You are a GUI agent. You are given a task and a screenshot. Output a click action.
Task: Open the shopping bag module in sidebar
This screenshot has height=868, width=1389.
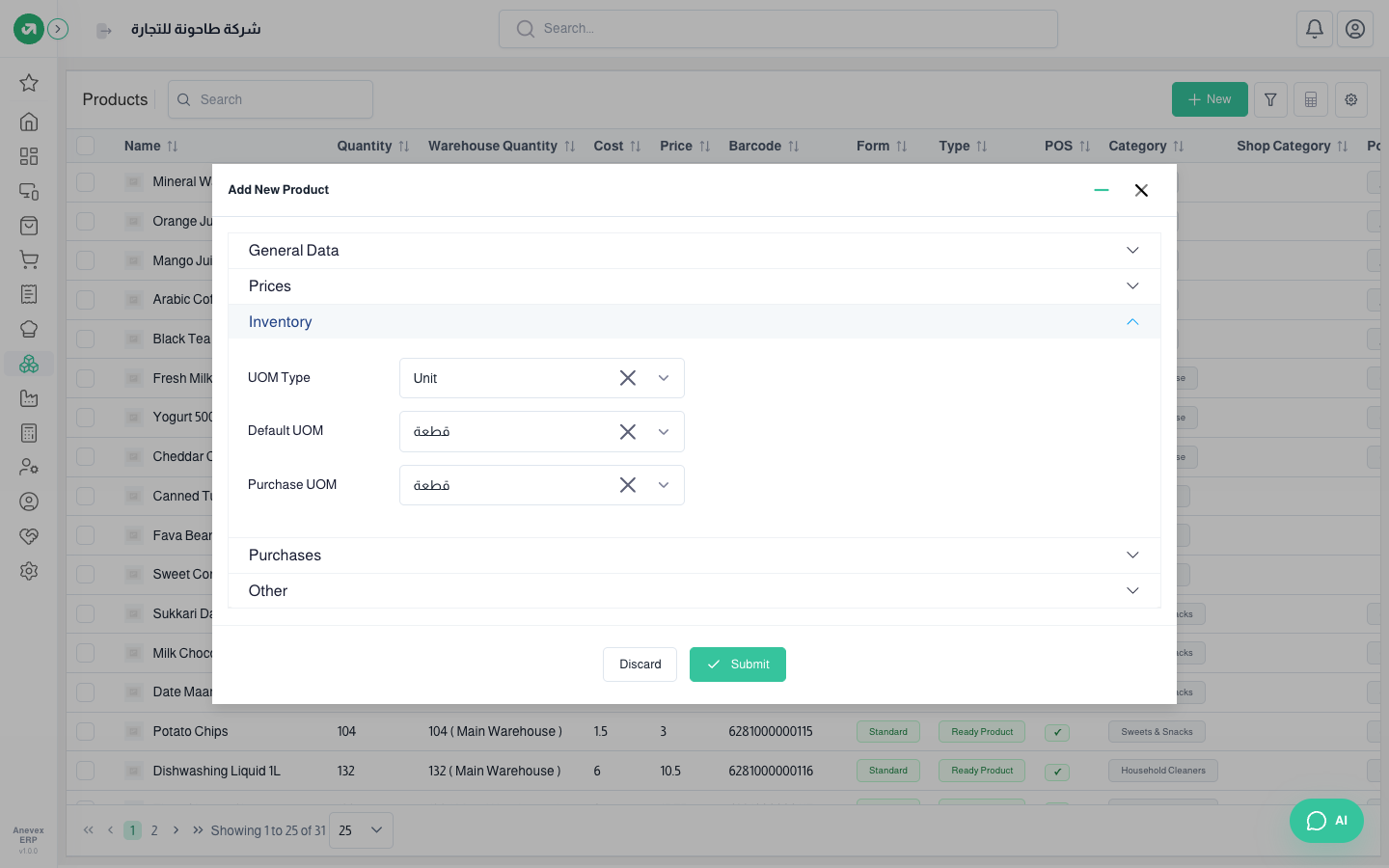[x=29, y=226]
